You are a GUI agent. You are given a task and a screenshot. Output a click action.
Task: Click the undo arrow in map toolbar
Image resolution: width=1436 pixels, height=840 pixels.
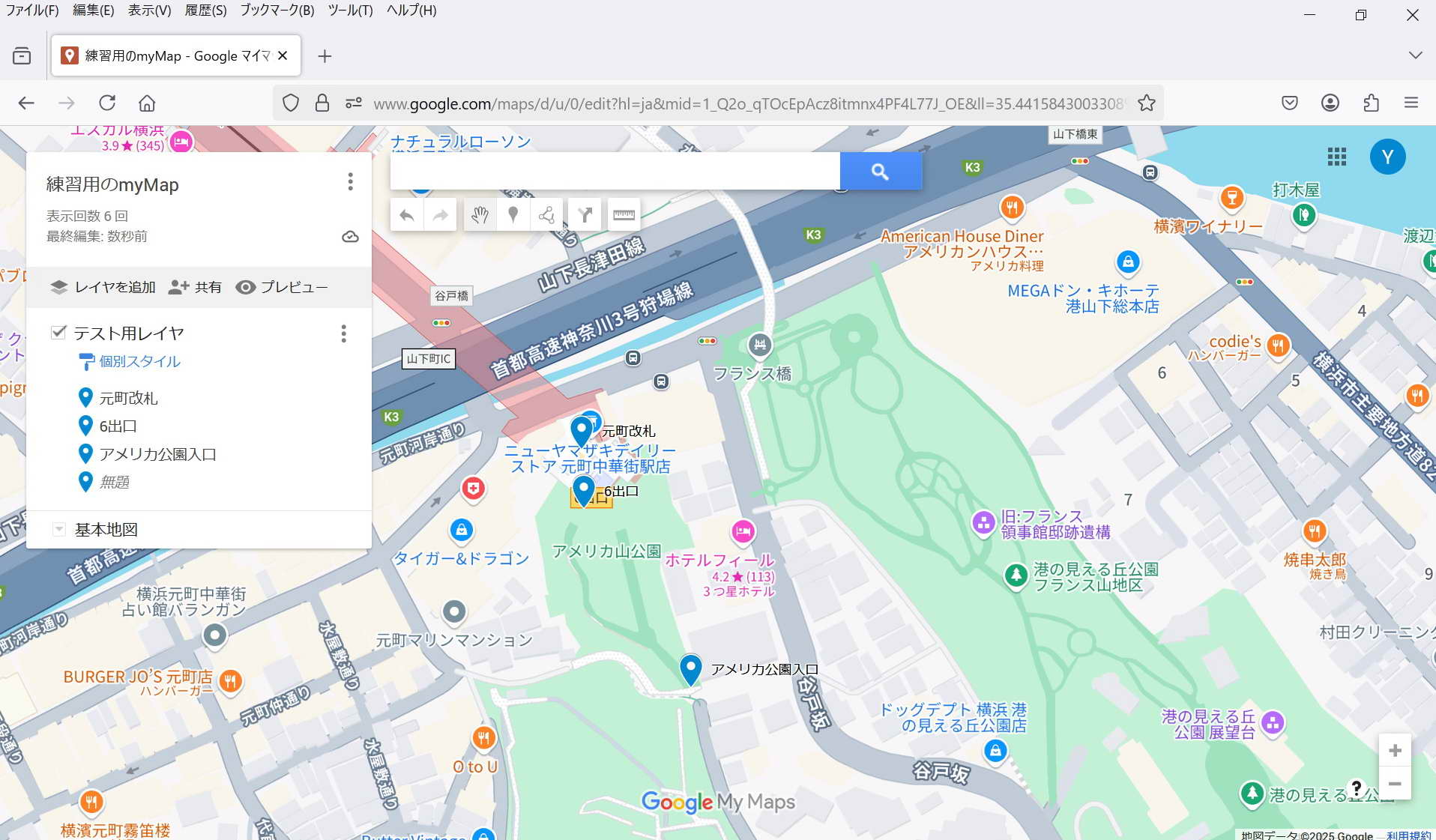[407, 216]
